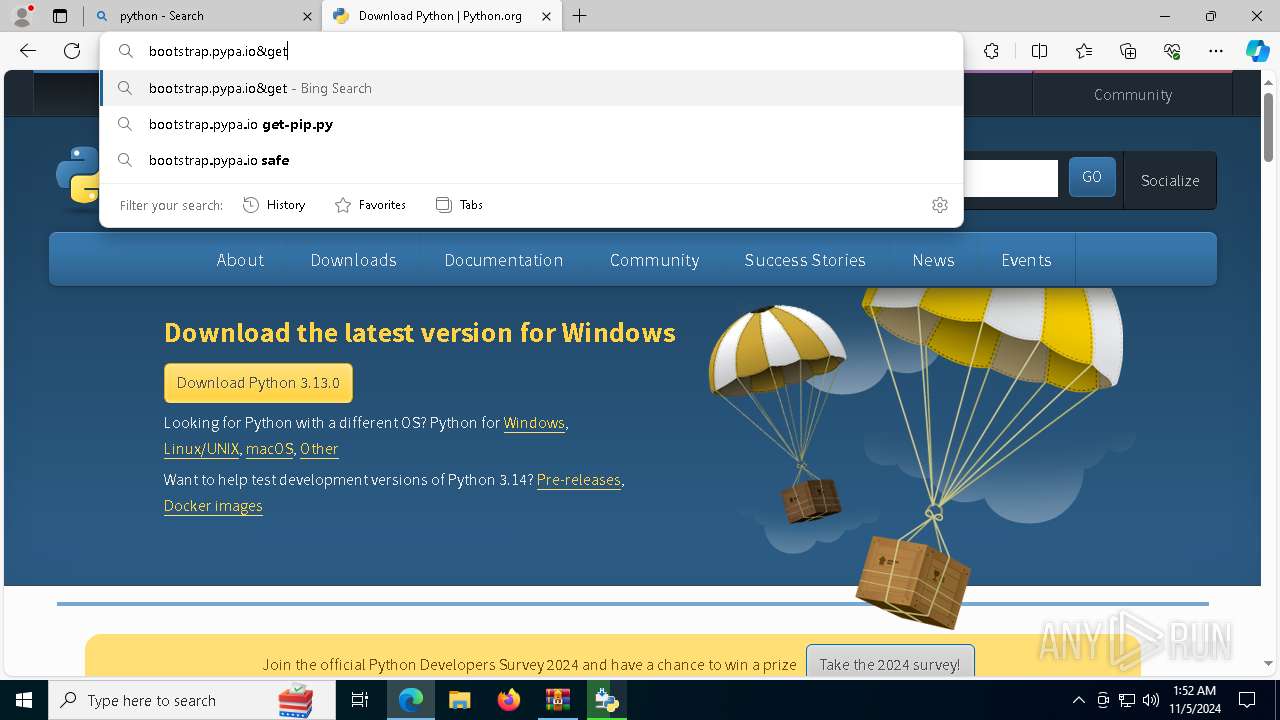Viewport: 1280px width, 720px height.
Task: Open the tab actions menu icon
Action: [60, 16]
